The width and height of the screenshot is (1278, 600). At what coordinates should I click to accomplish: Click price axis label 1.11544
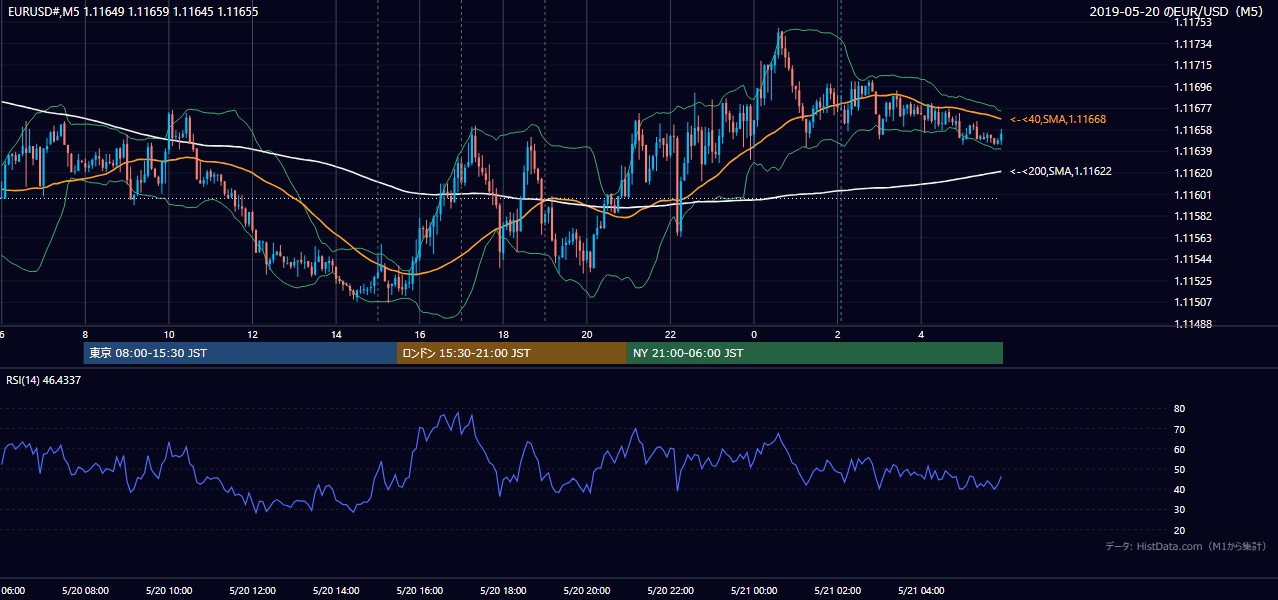1192,259
